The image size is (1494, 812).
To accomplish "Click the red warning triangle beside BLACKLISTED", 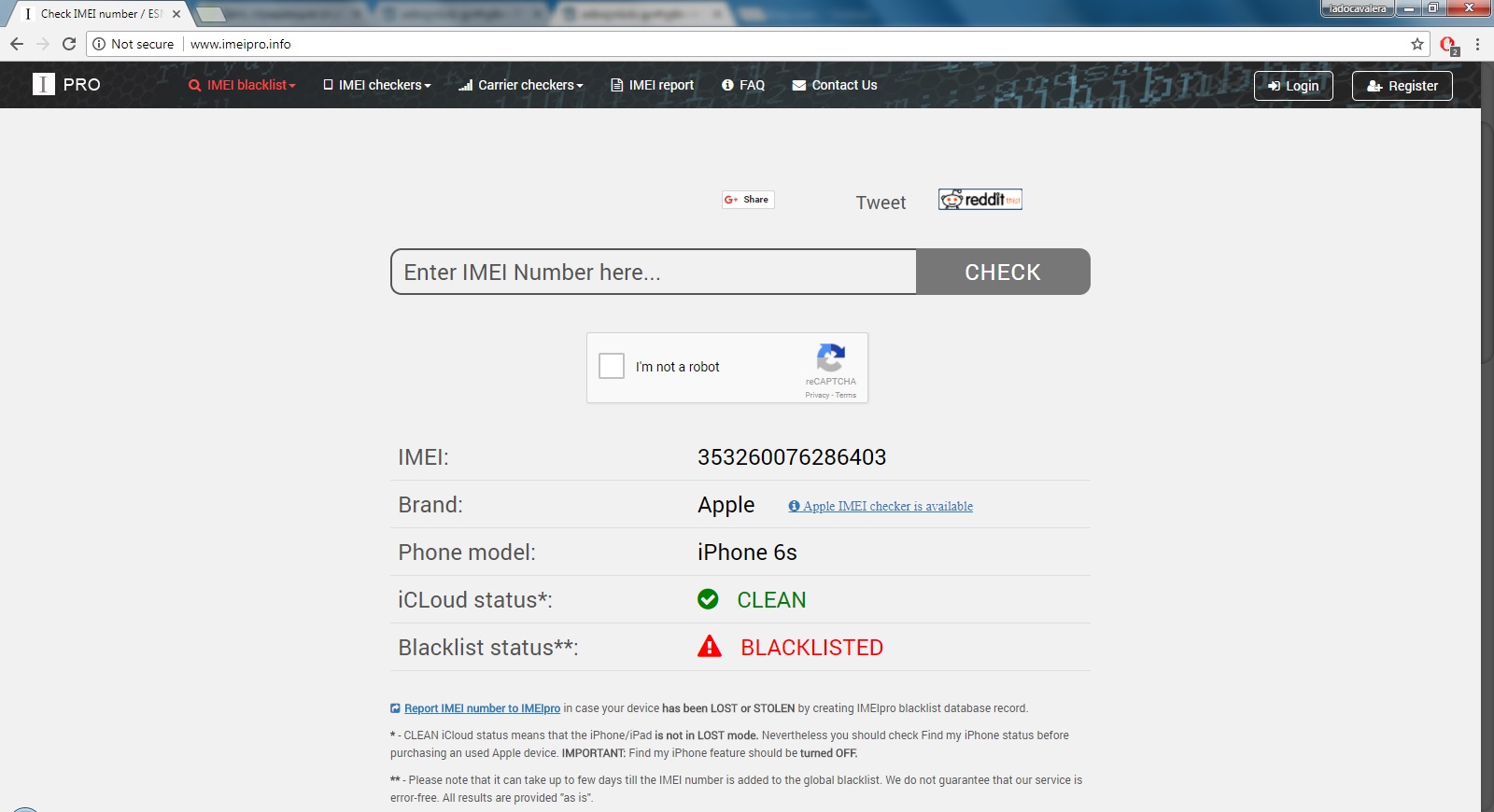I will [x=710, y=646].
